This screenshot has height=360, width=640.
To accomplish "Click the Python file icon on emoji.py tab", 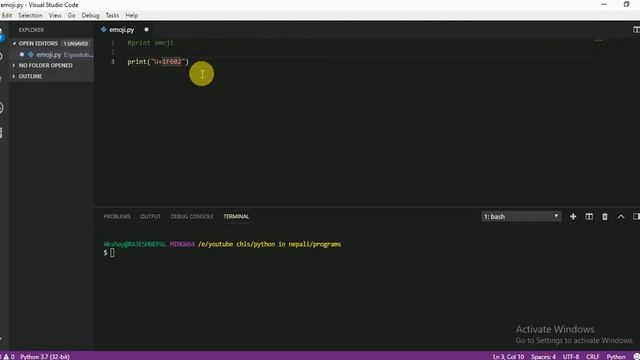I will point(104,29).
